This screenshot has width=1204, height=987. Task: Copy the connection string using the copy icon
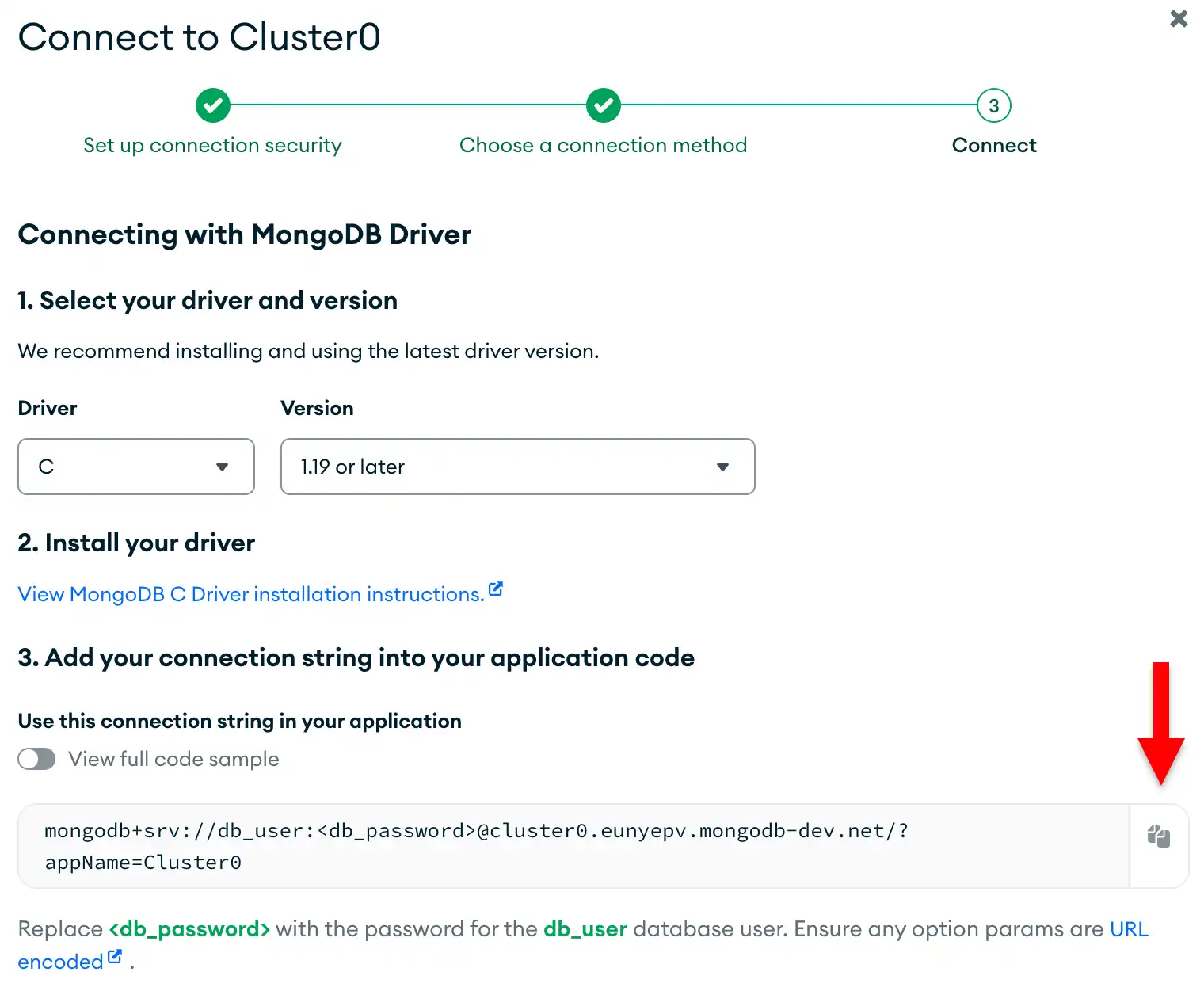(x=1158, y=836)
